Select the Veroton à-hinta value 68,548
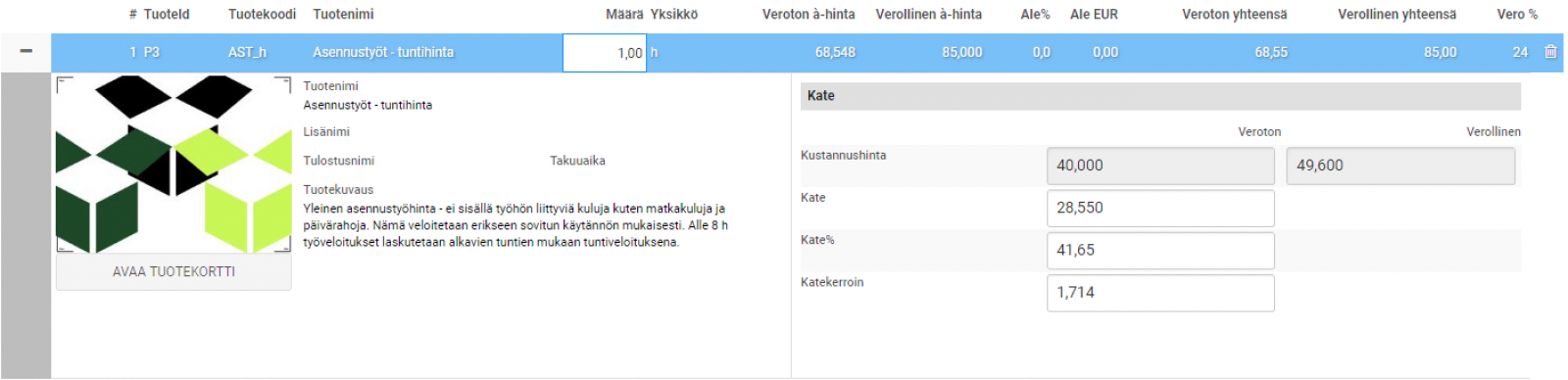 pos(835,52)
